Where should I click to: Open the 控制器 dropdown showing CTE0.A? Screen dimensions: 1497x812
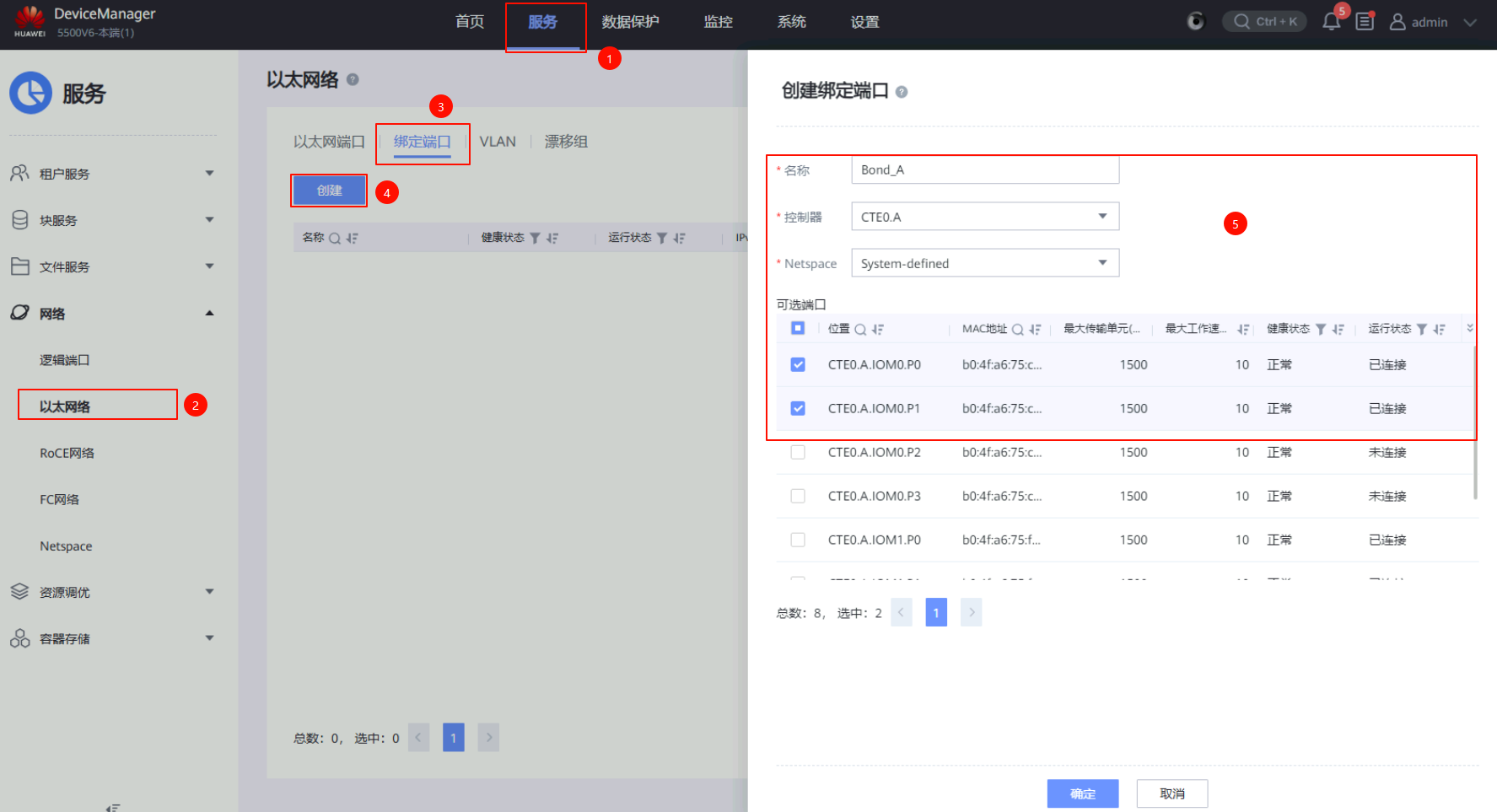pyautogui.click(x=984, y=217)
